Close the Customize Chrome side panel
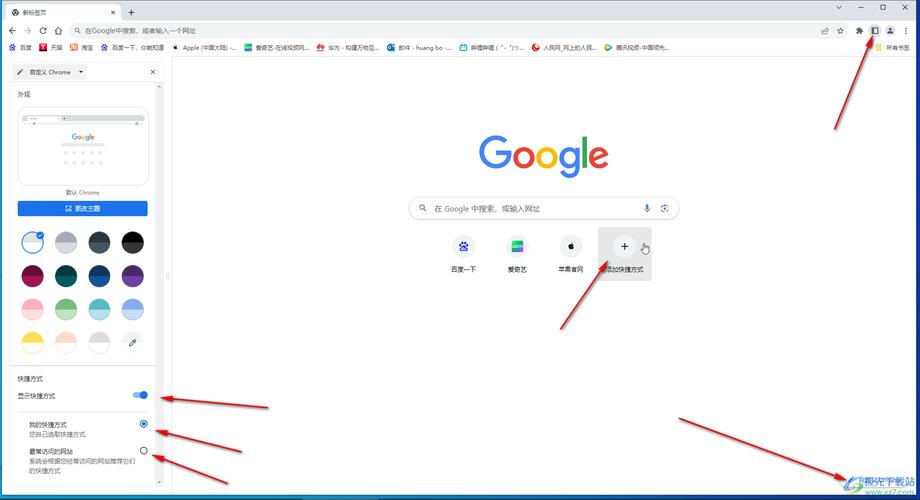Image resolution: width=920 pixels, height=500 pixels. tap(153, 72)
